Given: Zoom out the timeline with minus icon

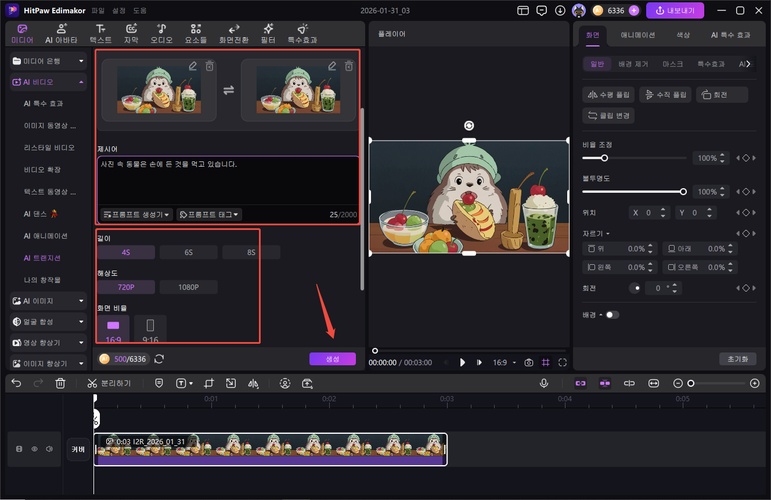Looking at the screenshot, I should [x=678, y=383].
